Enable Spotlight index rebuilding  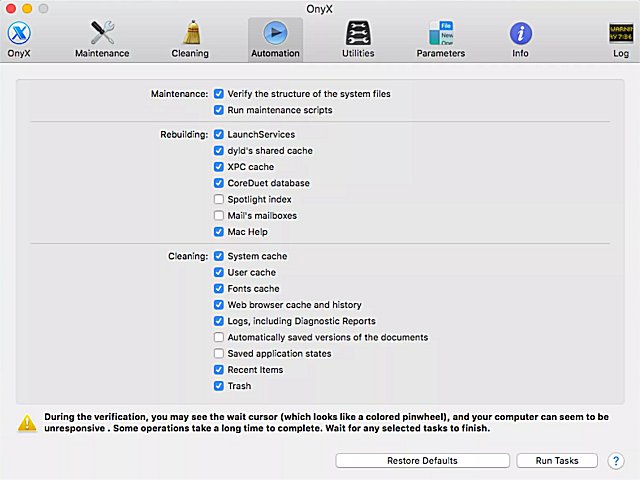point(219,200)
